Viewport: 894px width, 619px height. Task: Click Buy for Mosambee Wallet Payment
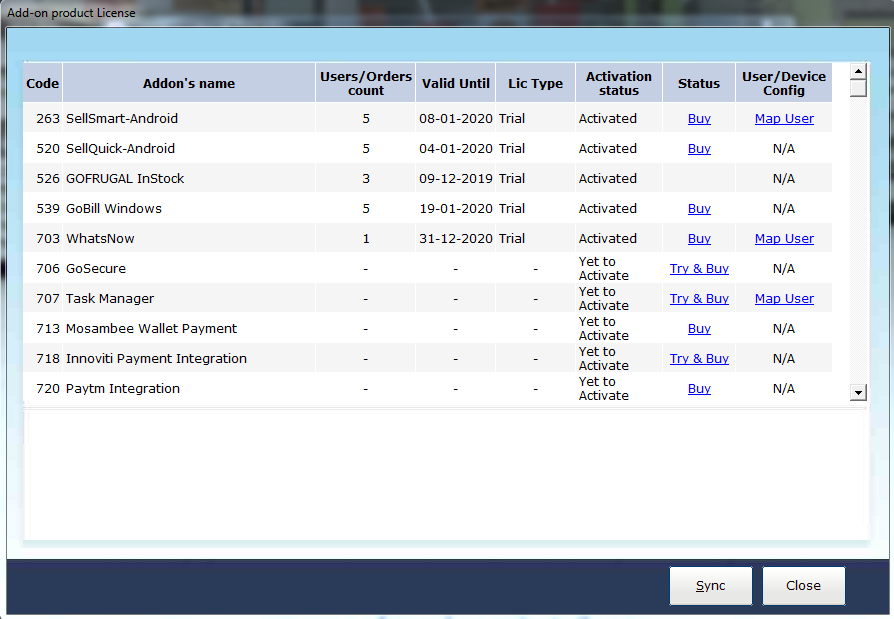(699, 329)
